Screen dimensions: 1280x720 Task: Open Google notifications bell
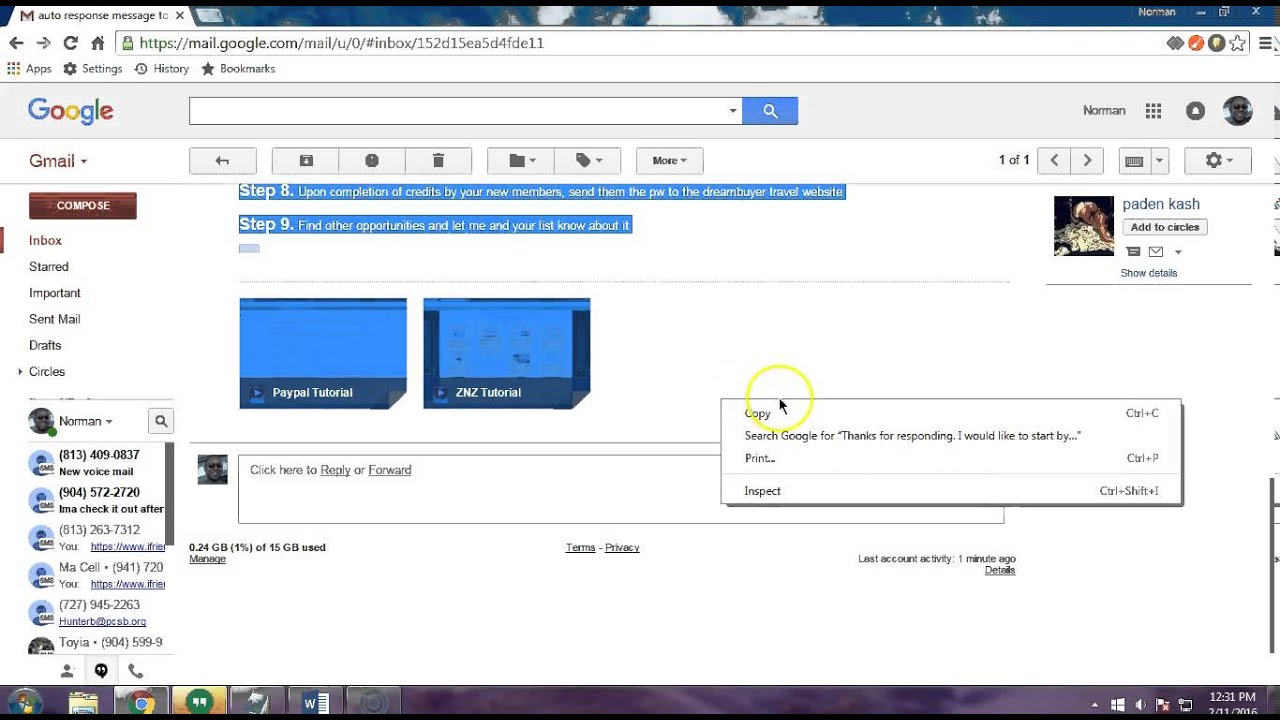pyautogui.click(x=1195, y=111)
